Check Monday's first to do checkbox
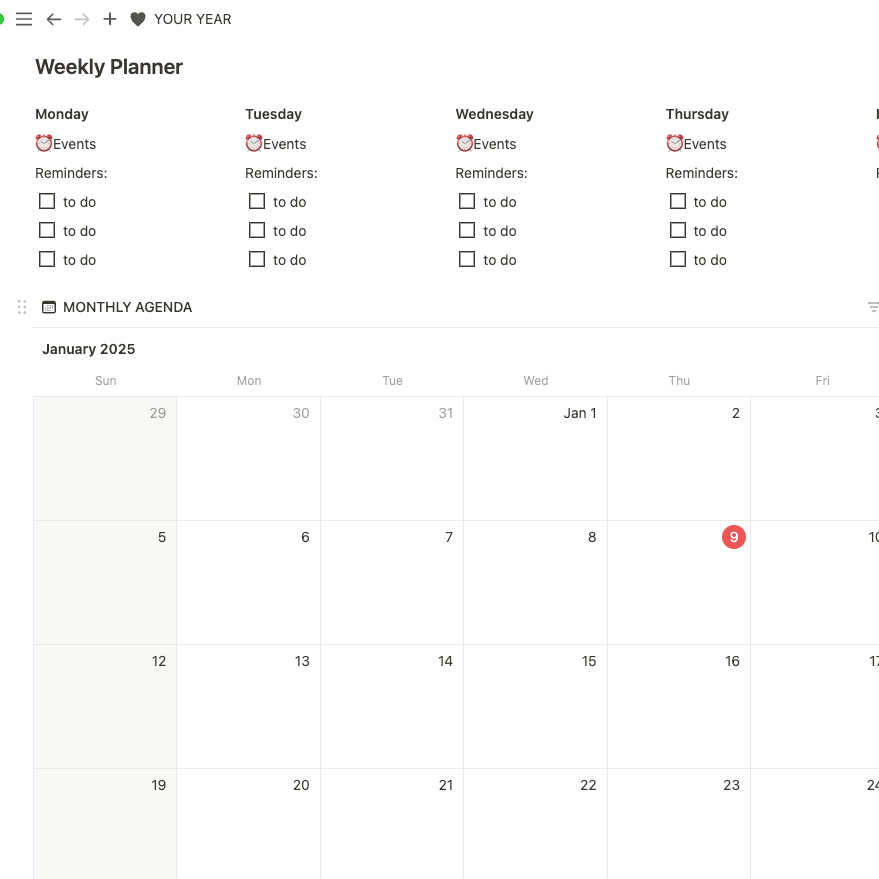The width and height of the screenshot is (879, 879). [47, 201]
